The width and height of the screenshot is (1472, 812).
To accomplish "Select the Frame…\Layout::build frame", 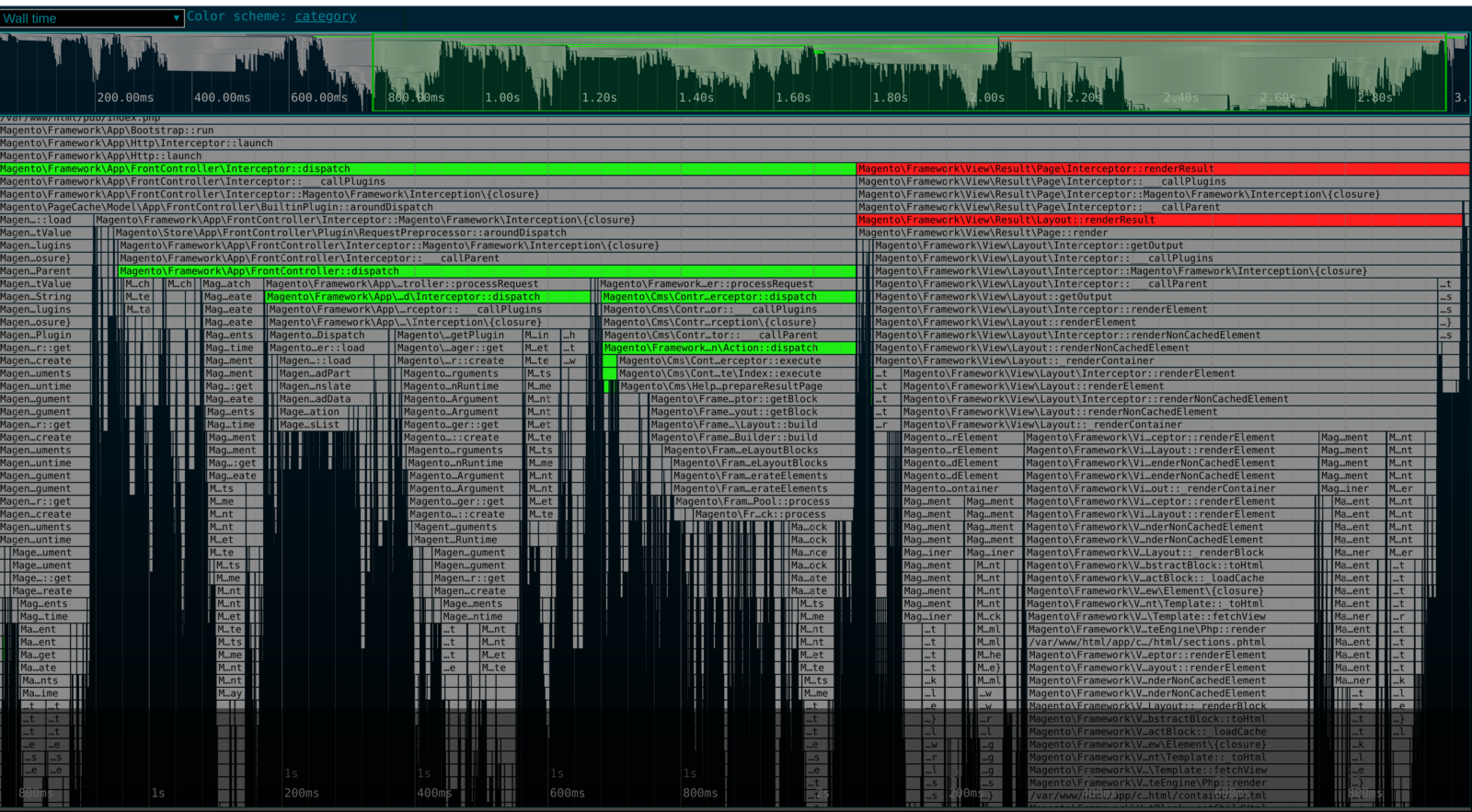I will [753, 427].
